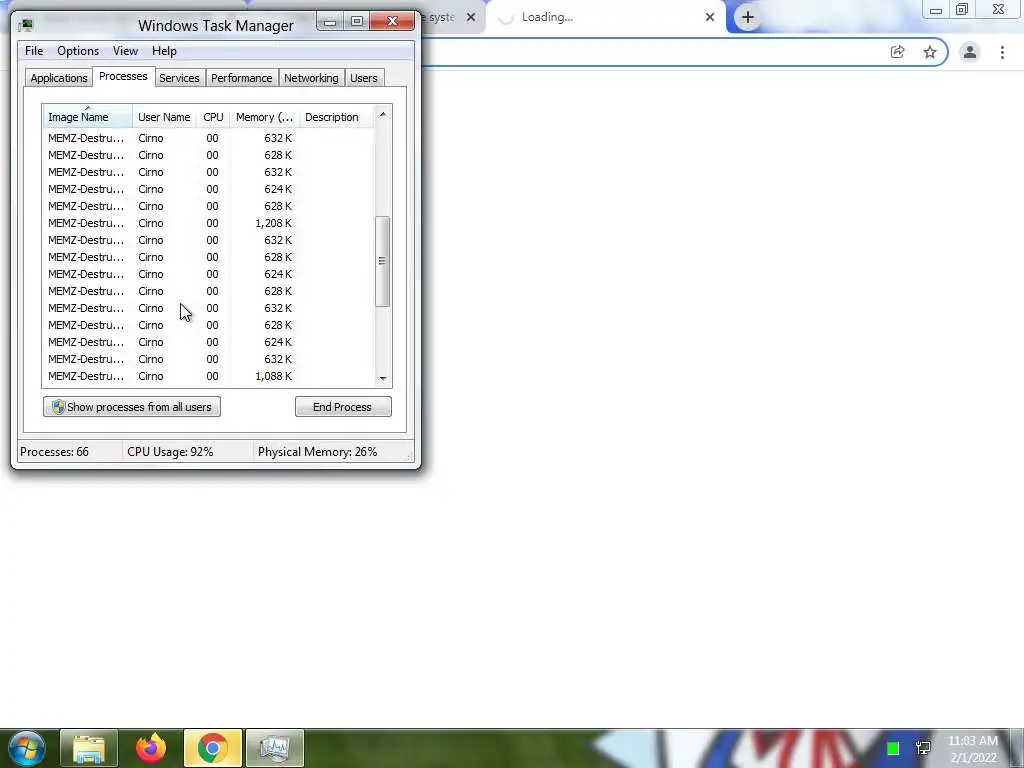Select the MEMZ process using 1,208 K
The image size is (1024, 768).
pos(208,223)
